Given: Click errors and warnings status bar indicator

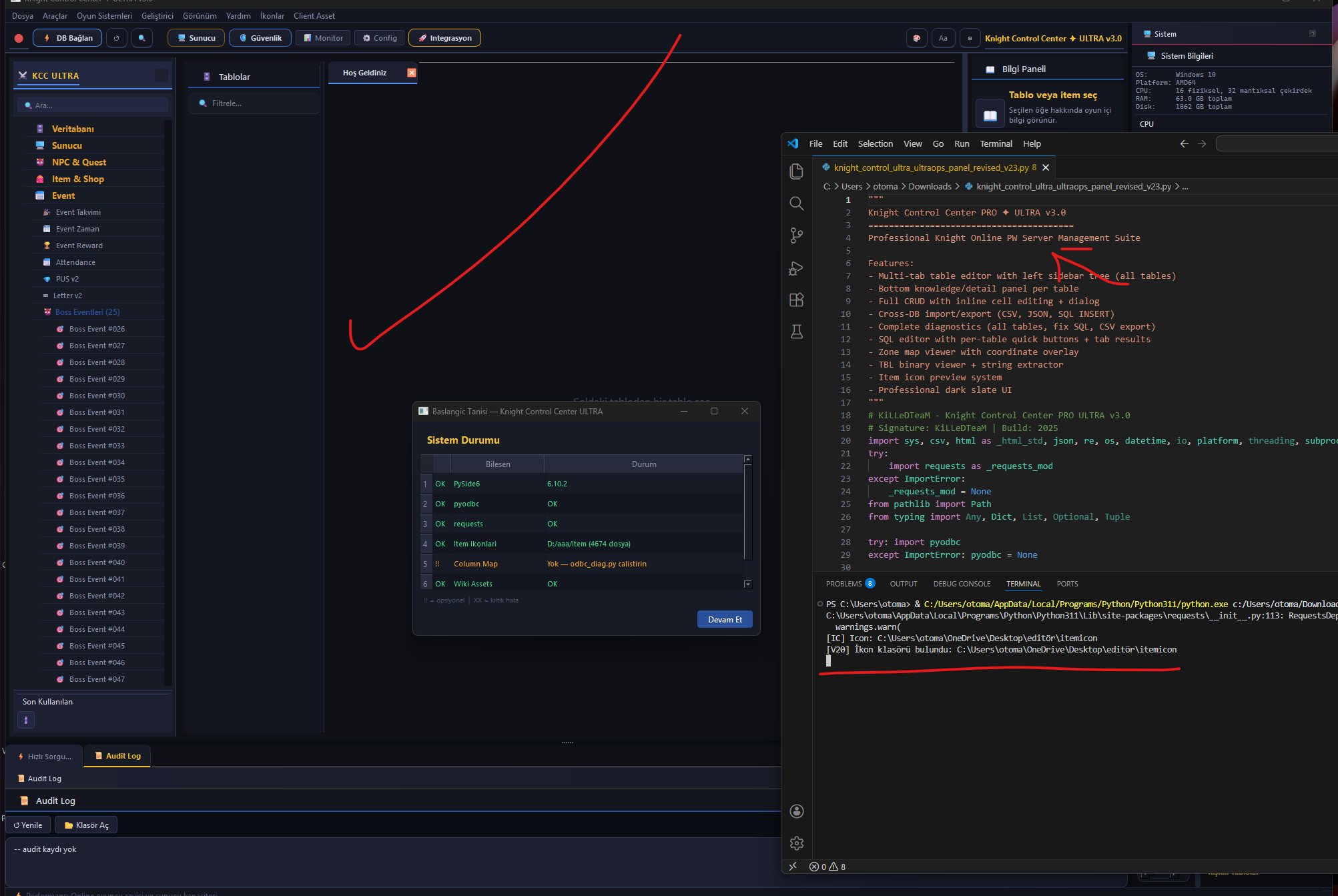Looking at the screenshot, I should (x=827, y=867).
